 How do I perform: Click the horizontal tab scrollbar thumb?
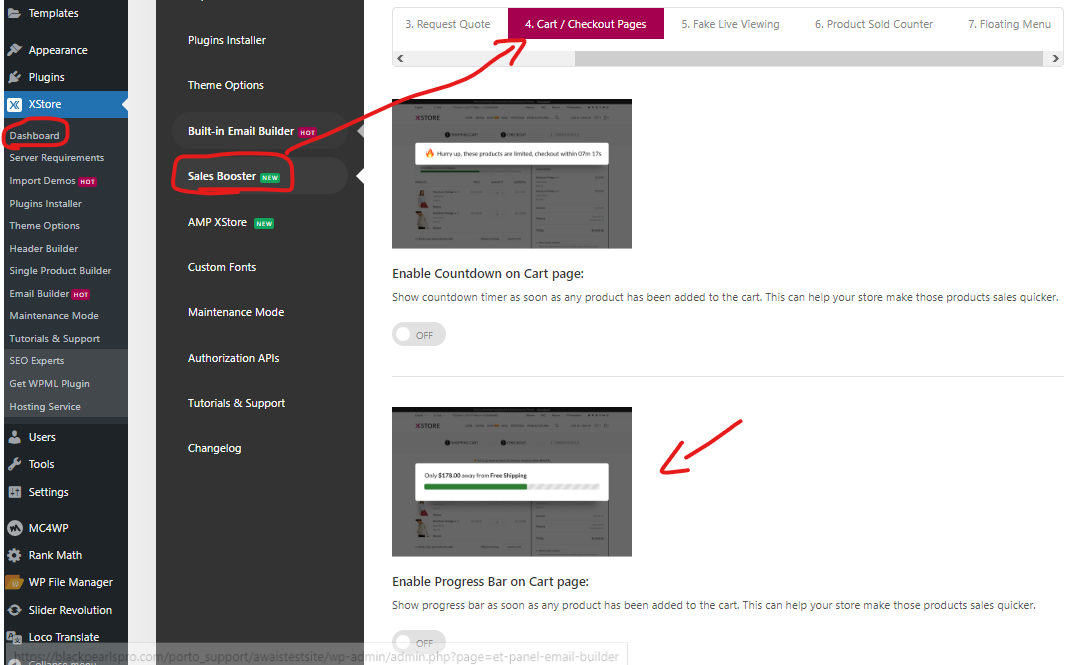click(x=808, y=59)
